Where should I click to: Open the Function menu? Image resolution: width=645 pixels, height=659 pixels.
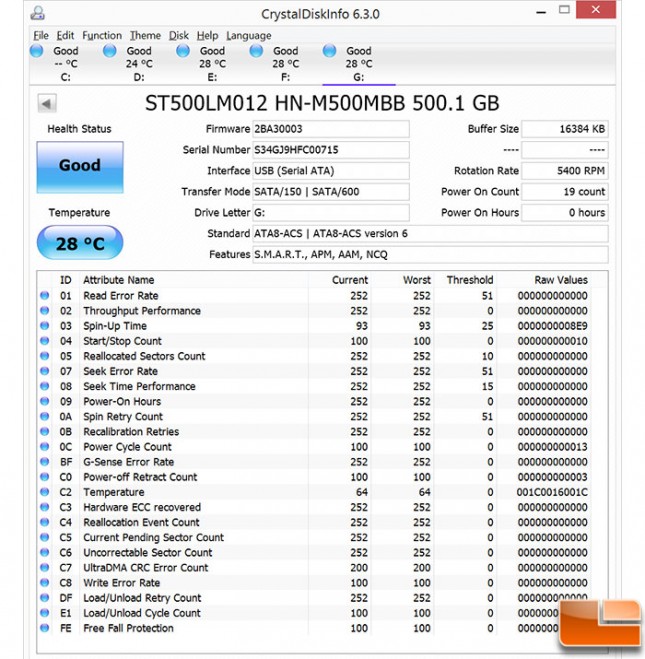102,36
